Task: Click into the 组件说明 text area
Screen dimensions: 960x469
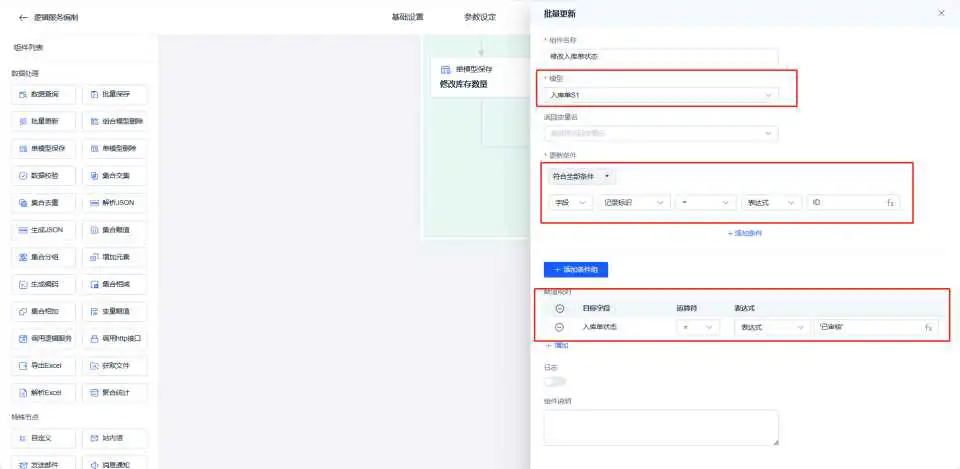Action: 661,427
